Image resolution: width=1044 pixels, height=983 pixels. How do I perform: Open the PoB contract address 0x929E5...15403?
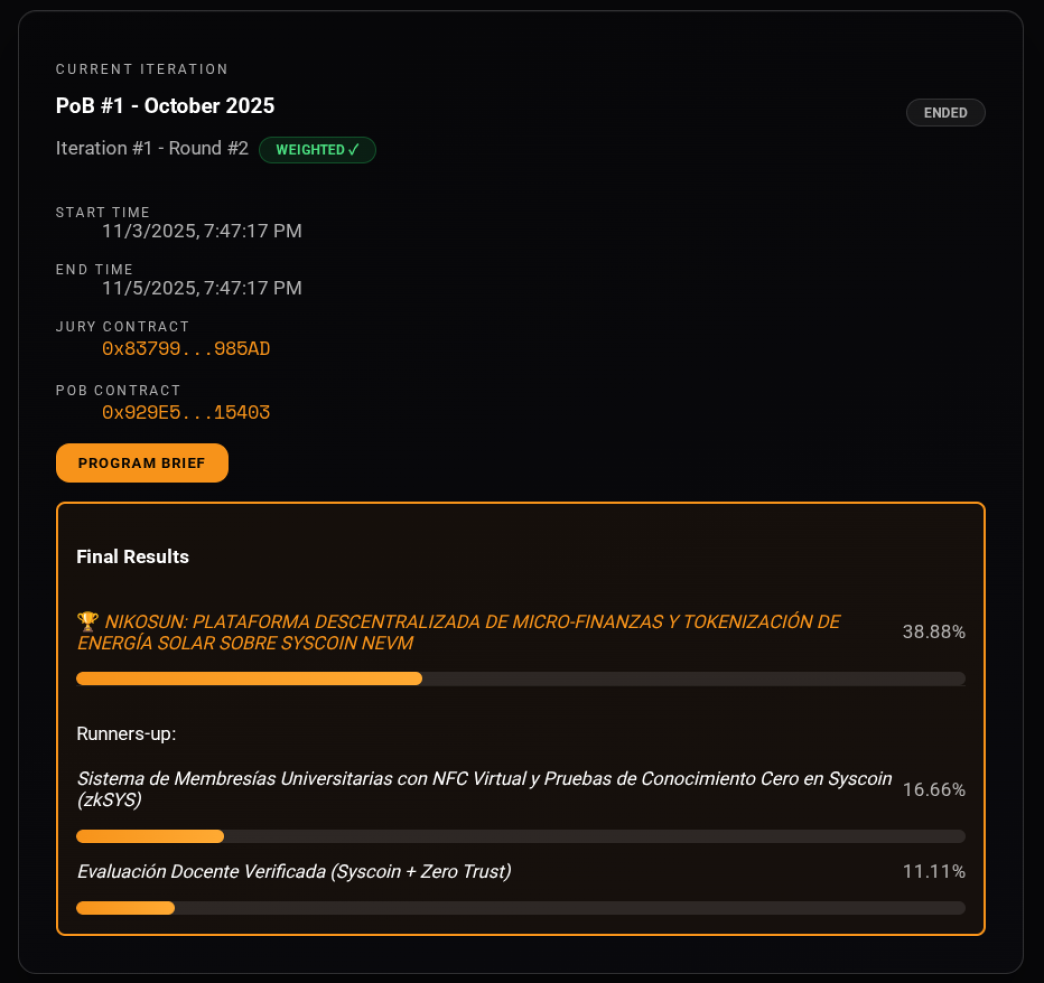click(x=186, y=412)
